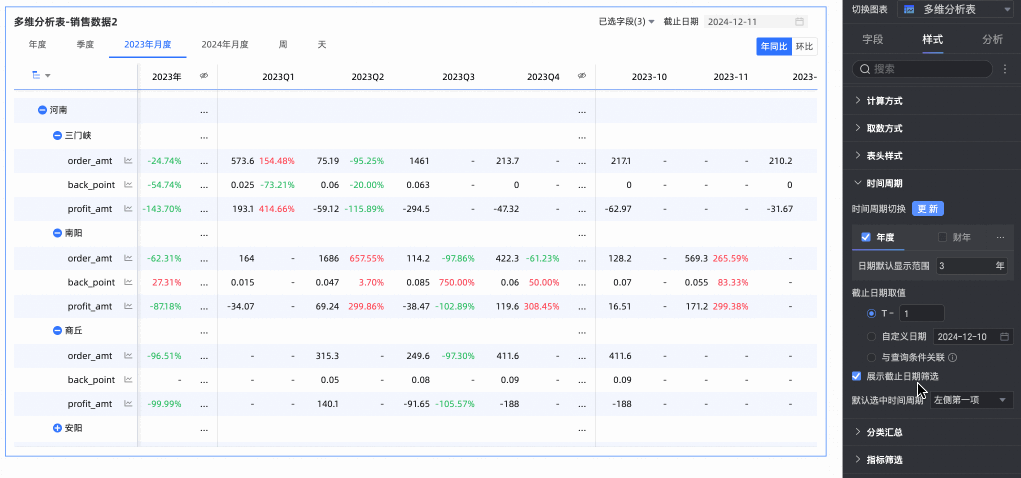Open calendar icon in 截止日期 date field
The image size is (1021, 478).
tap(799, 21)
